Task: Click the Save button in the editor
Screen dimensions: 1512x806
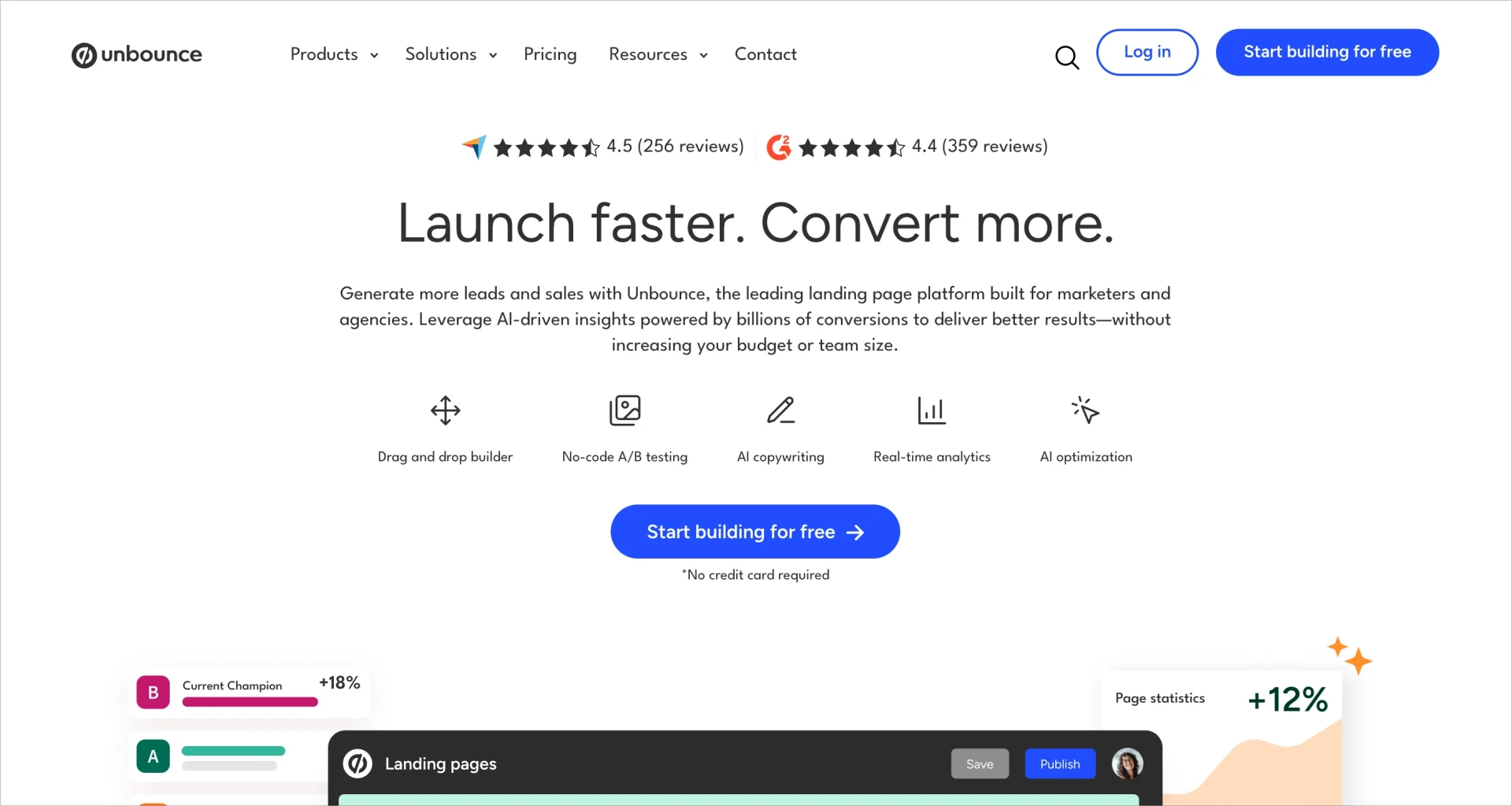Action: (x=979, y=763)
